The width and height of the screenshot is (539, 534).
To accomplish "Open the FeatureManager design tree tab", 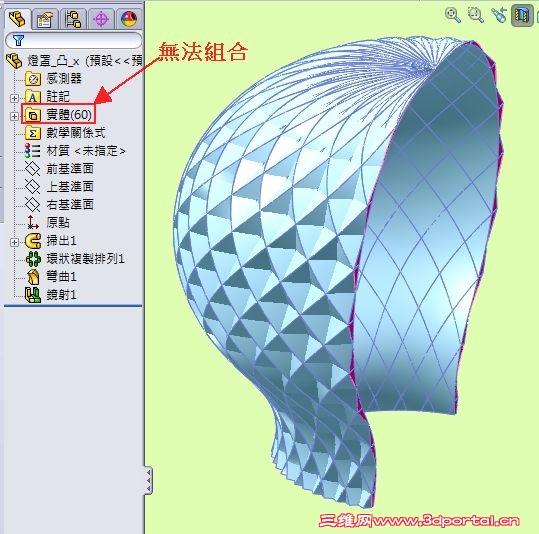I will click(x=18, y=19).
